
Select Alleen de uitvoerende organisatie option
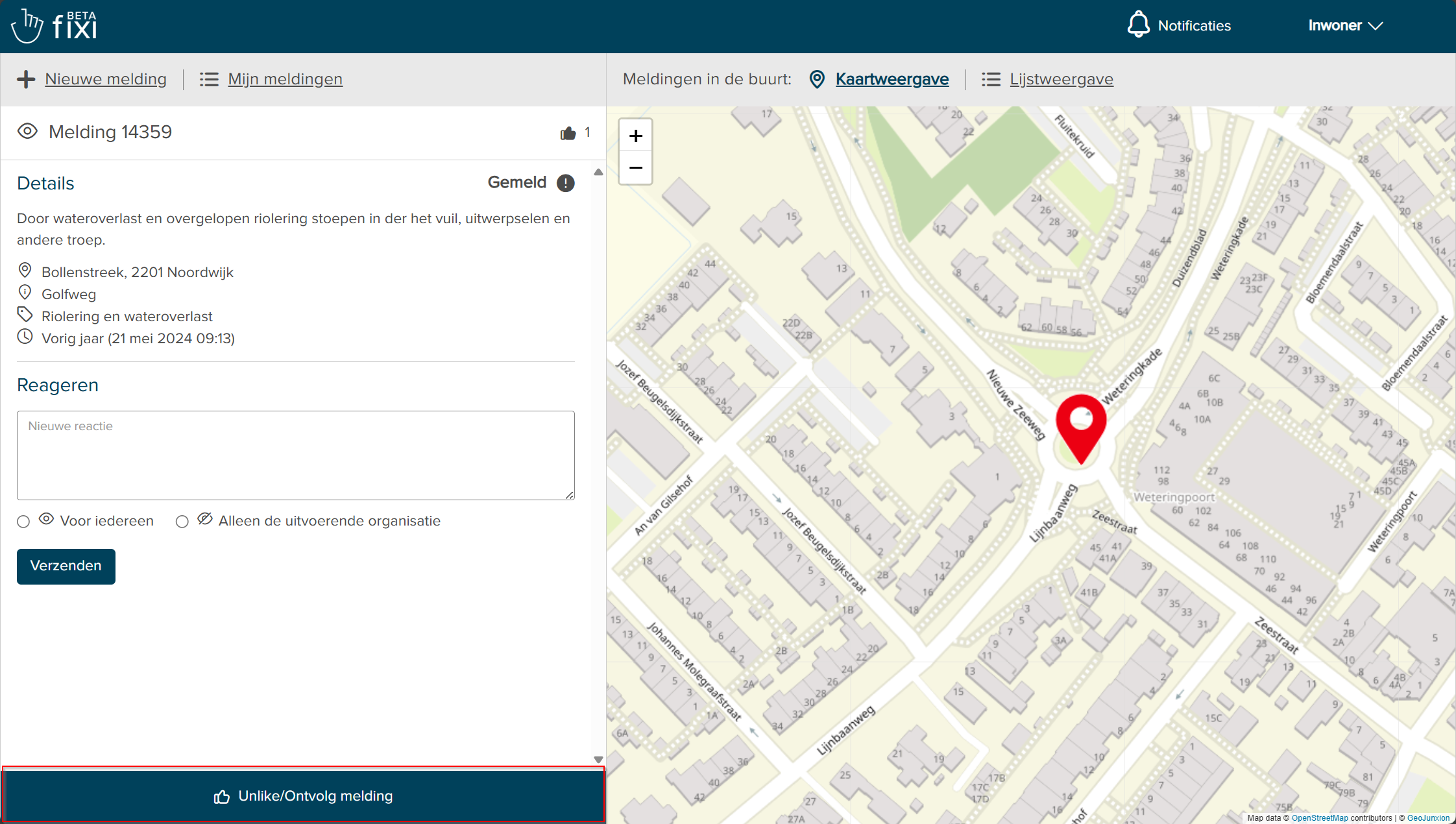coord(182,522)
